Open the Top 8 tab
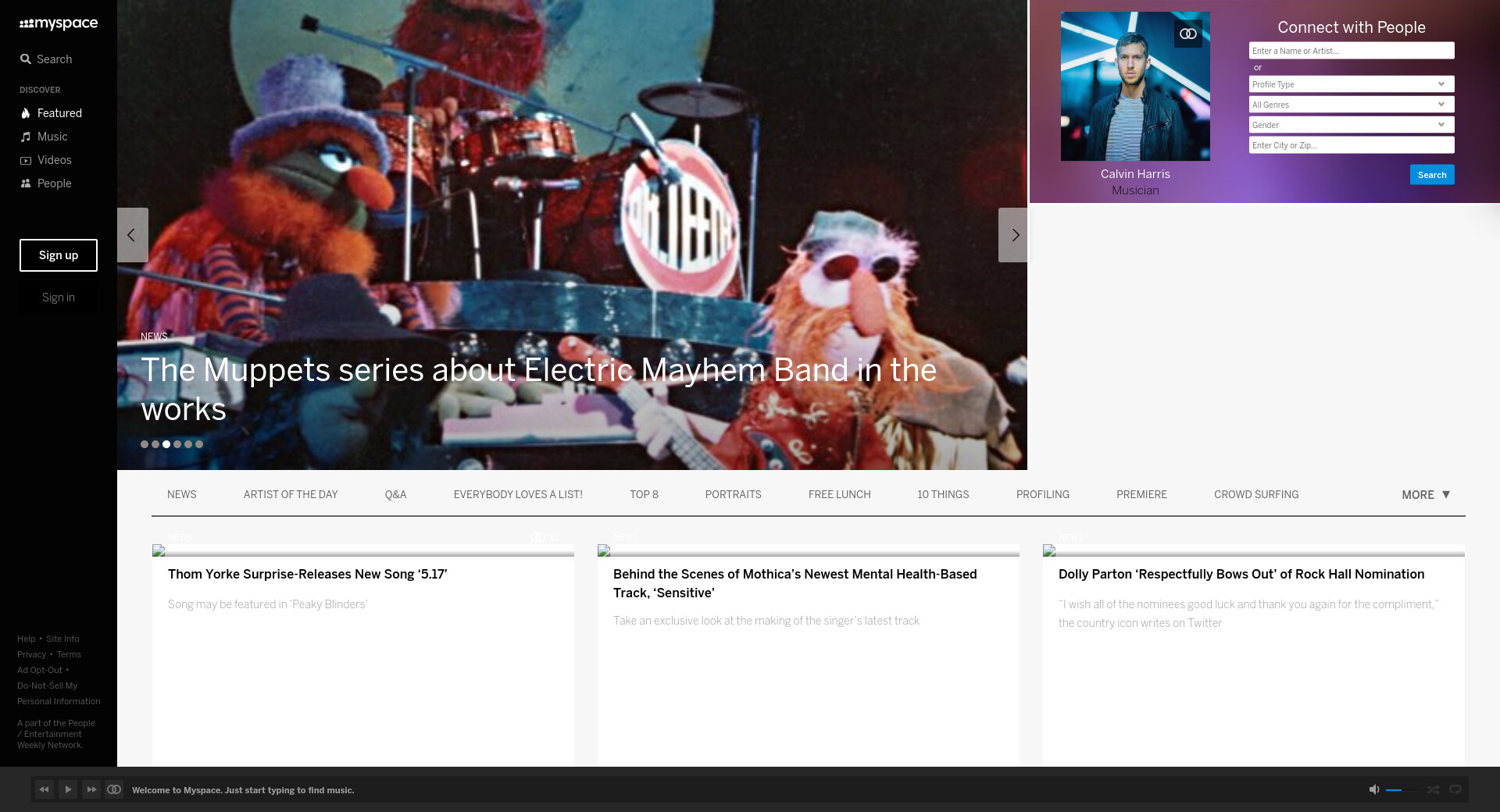The image size is (1500, 812). pos(644,494)
